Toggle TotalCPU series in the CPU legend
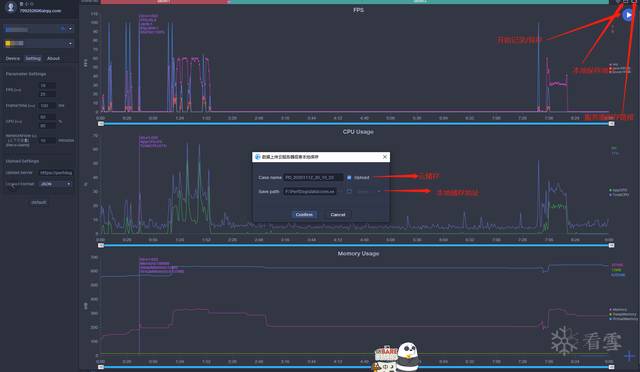The image size is (640, 372). 619,195
